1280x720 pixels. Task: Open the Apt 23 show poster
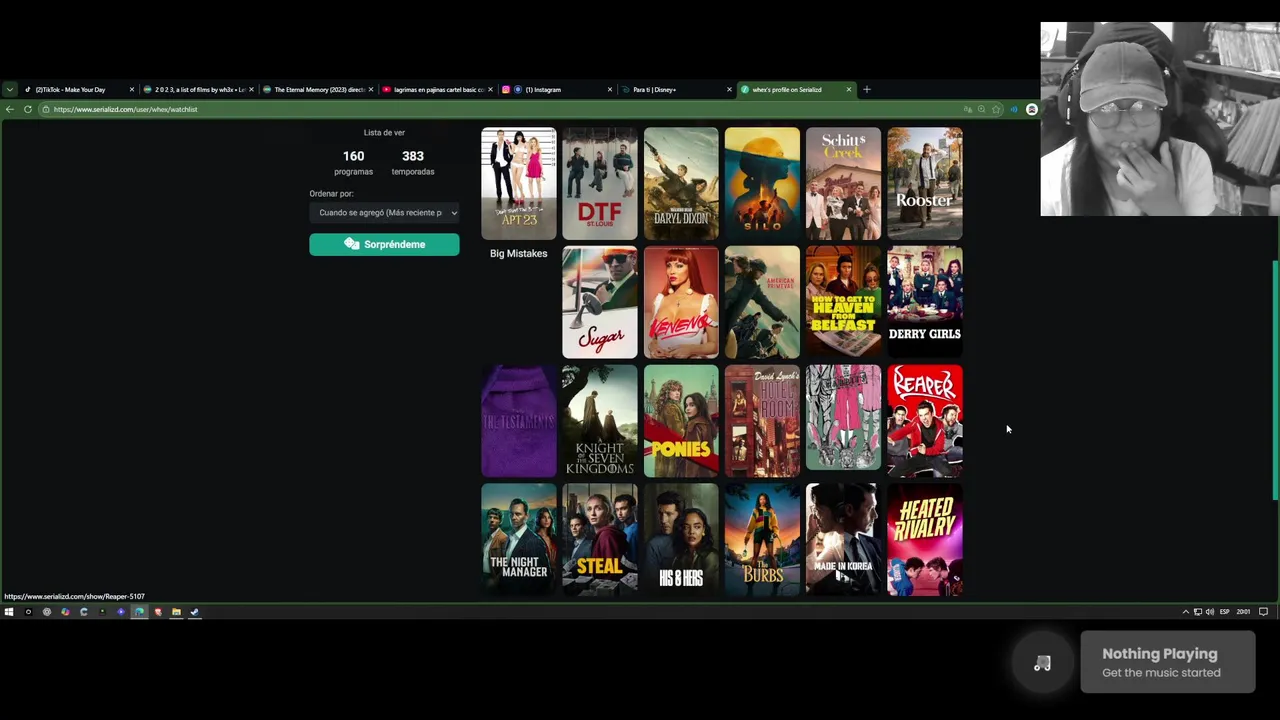tap(518, 183)
